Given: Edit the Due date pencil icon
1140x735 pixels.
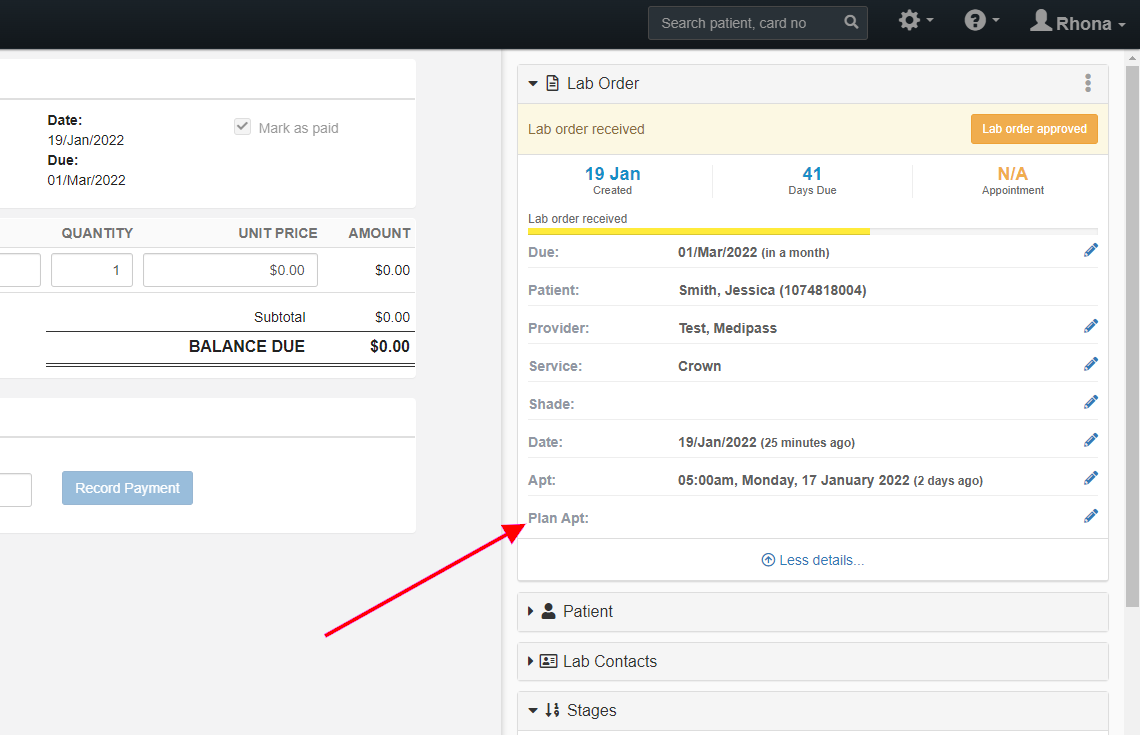Looking at the screenshot, I should (1091, 250).
